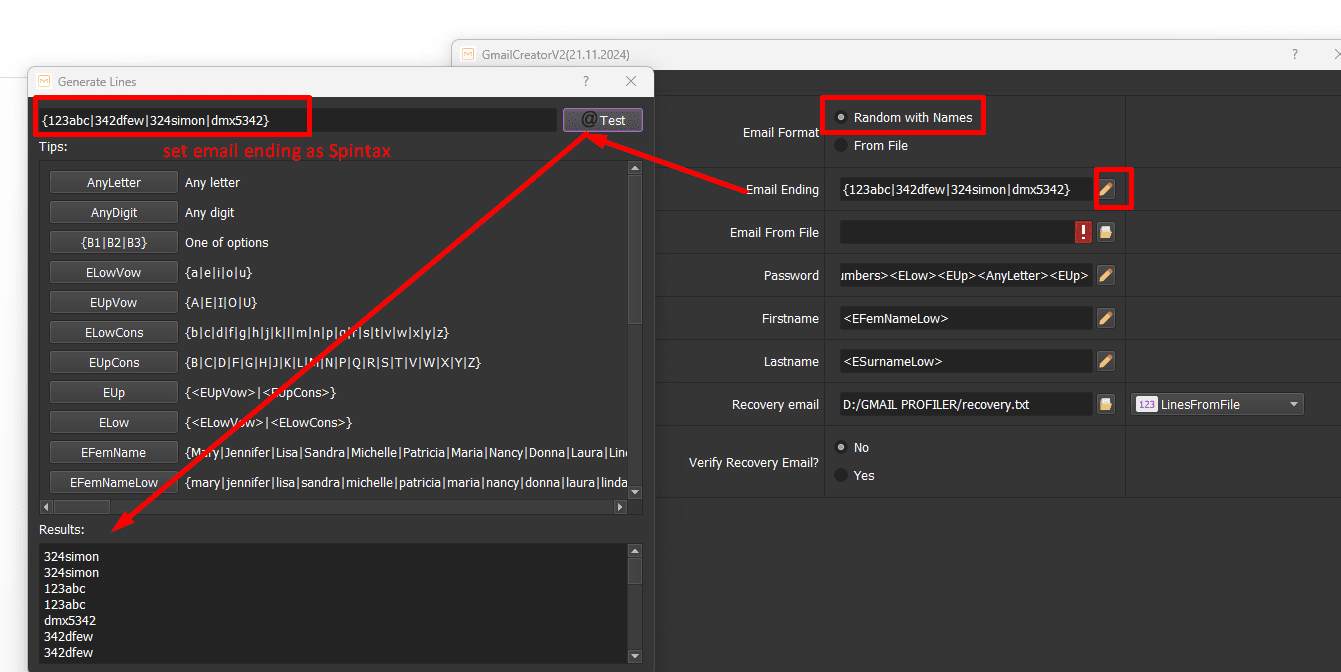Insert the ELowCons macro

coord(114,333)
